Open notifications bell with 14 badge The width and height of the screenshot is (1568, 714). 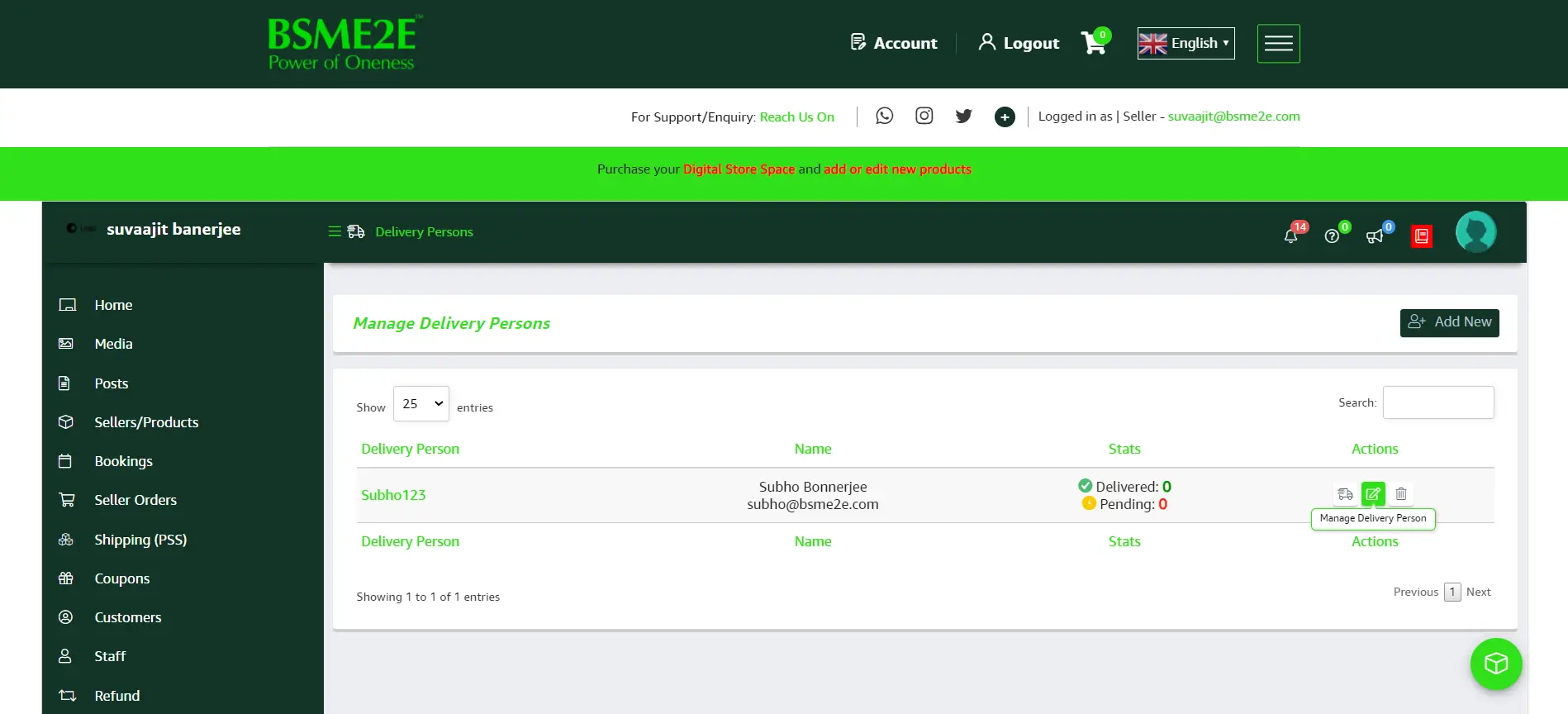[x=1291, y=236]
